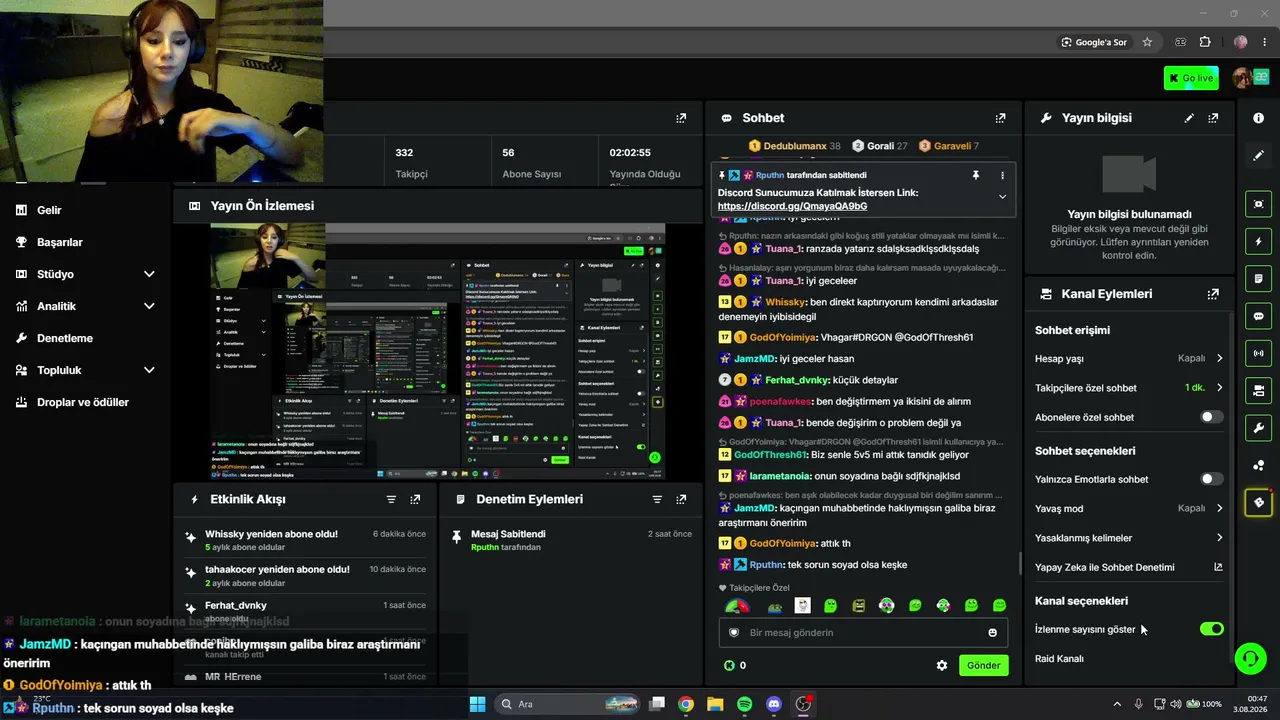Click the pencil icon in right sidebar

point(1258,156)
